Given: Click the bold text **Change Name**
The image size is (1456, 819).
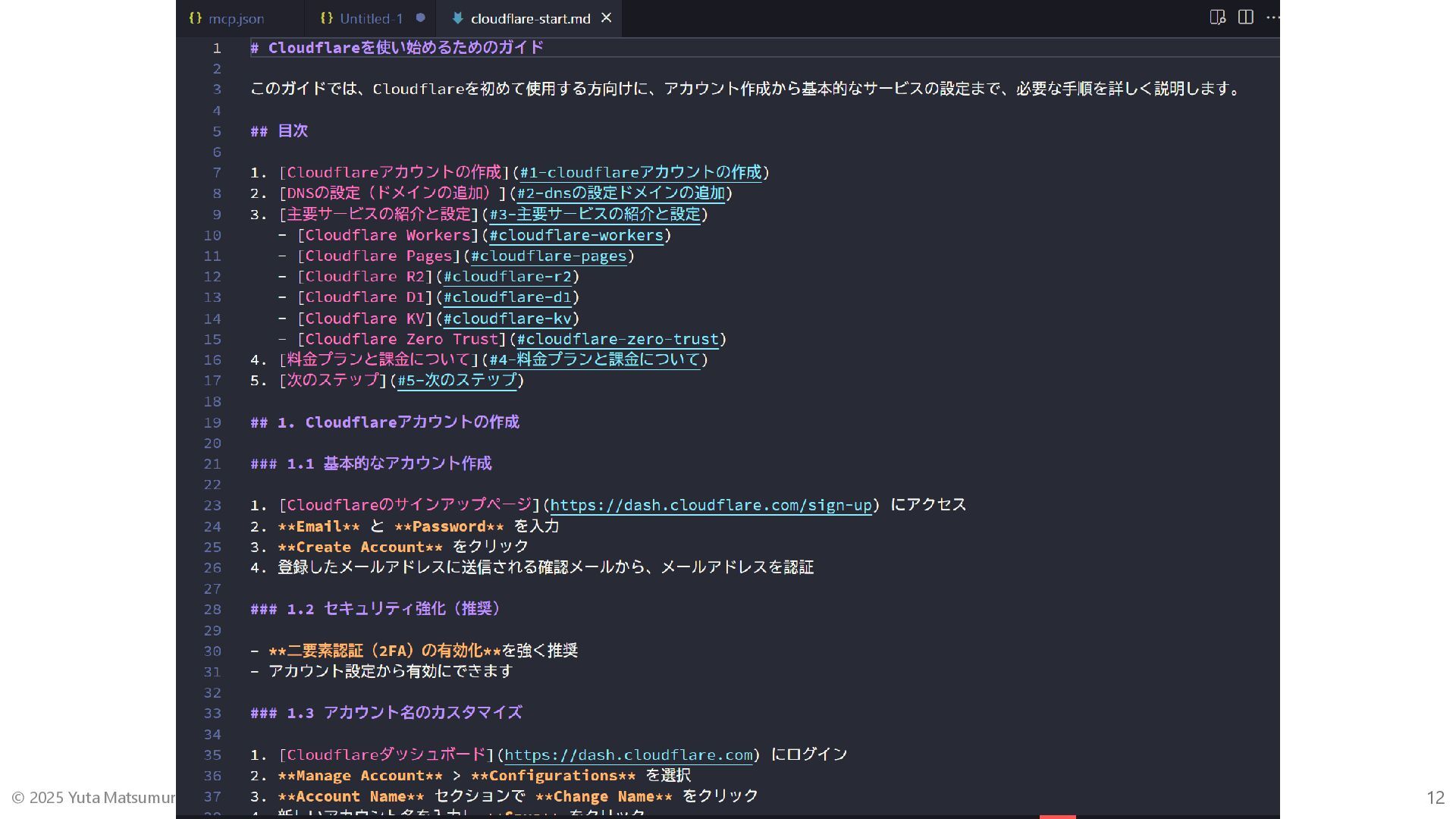Looking at the screenshot, I should coord(604,796).
